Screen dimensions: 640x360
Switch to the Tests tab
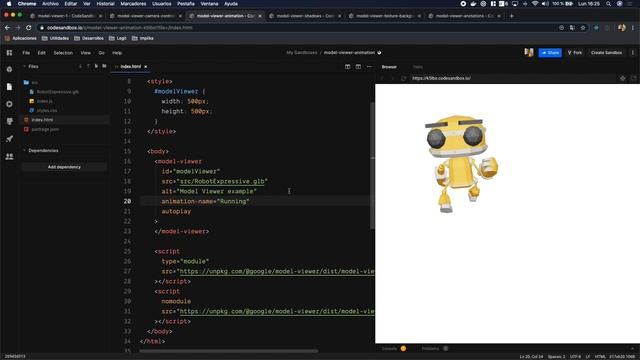pyautogui.click(x=418, y=67)
